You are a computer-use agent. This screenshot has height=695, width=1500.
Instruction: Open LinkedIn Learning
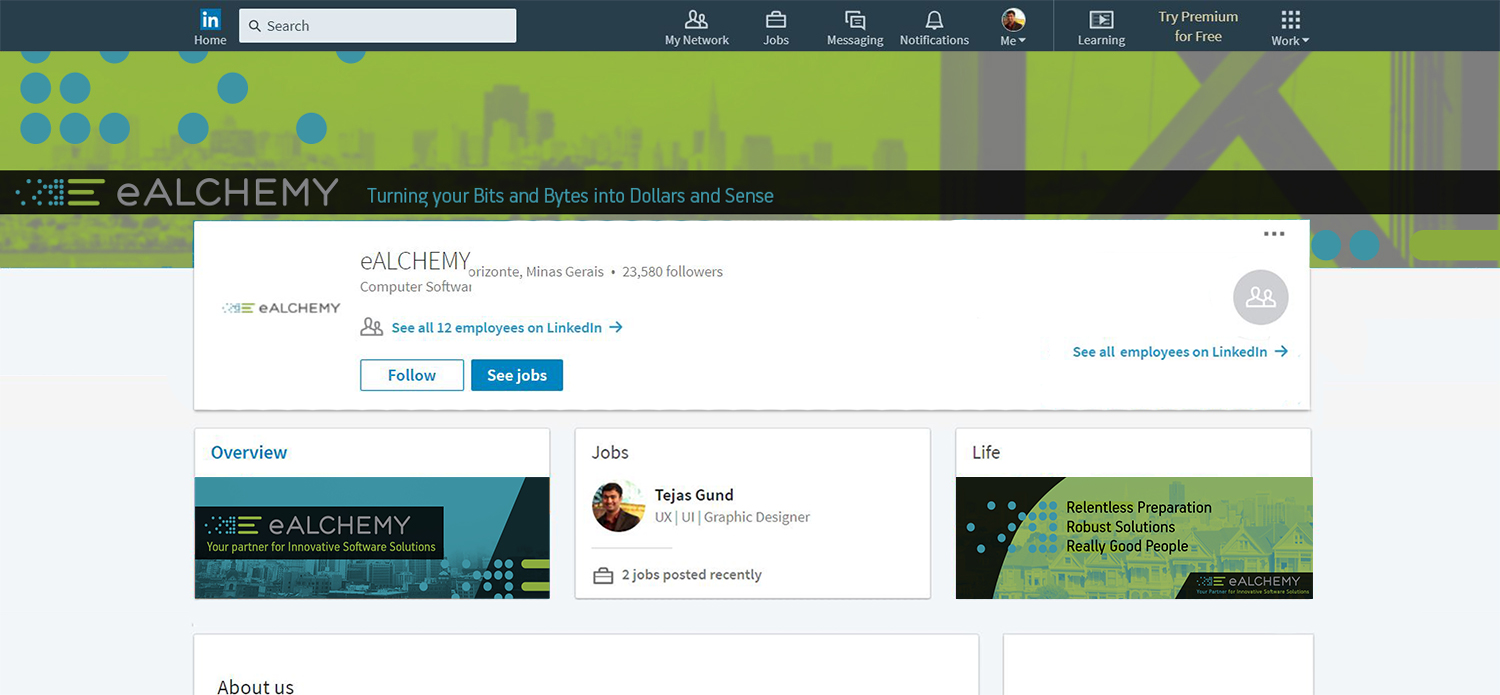pos(1101,27)
